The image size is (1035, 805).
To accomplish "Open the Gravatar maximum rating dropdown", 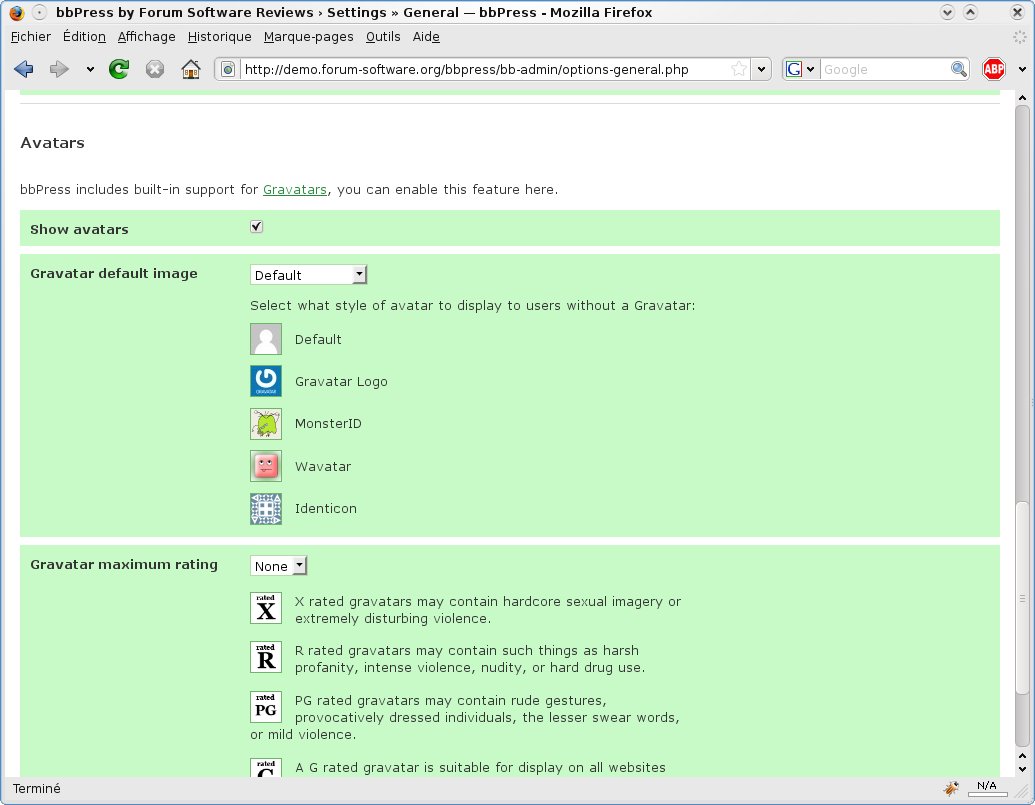I will coord(279,565).
